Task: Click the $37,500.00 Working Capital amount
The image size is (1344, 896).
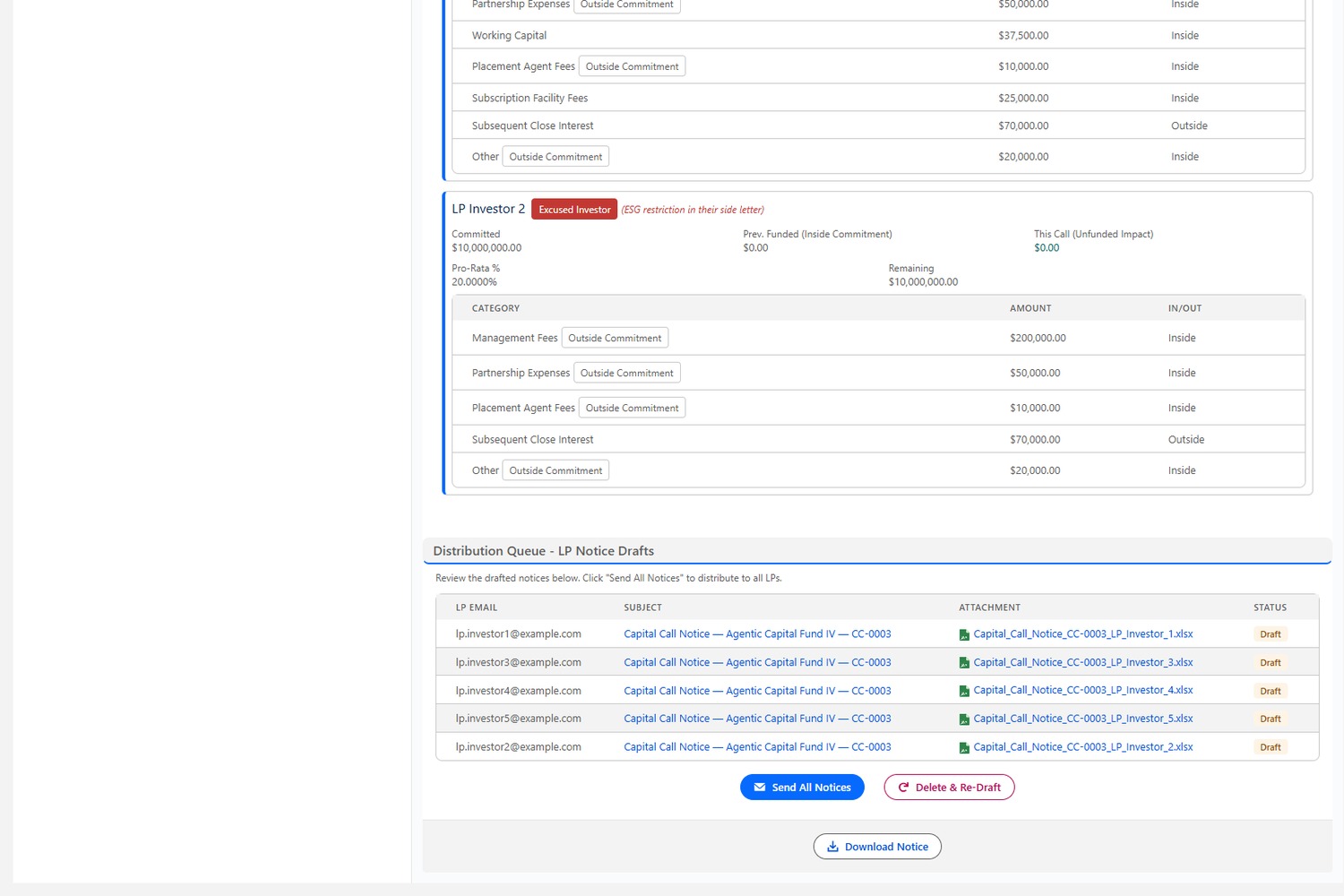Action: click(1023, 36)
